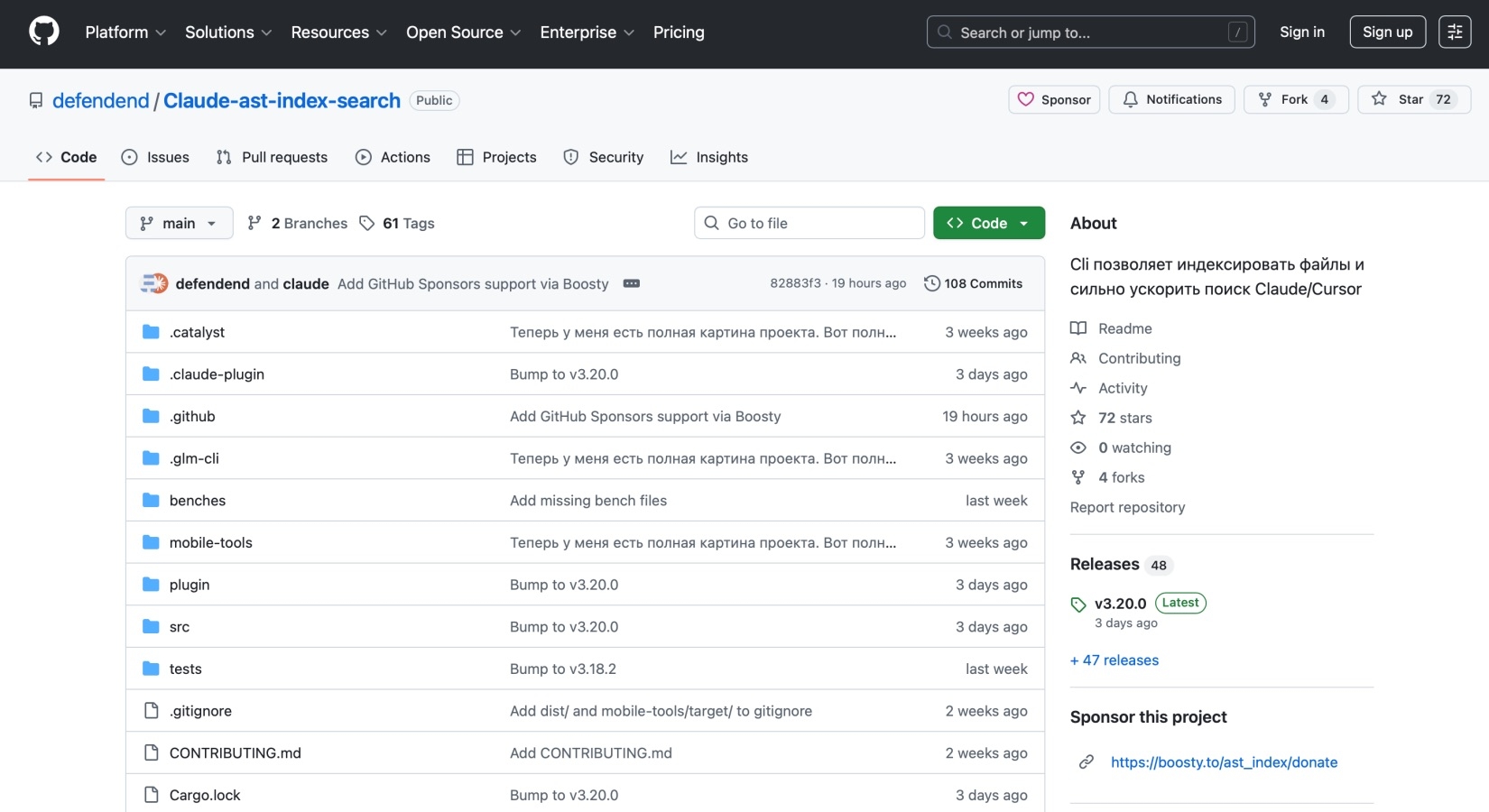Click the v3.20.0 release tag icon
The image size is (1489, 812).
pos(1078,604)
